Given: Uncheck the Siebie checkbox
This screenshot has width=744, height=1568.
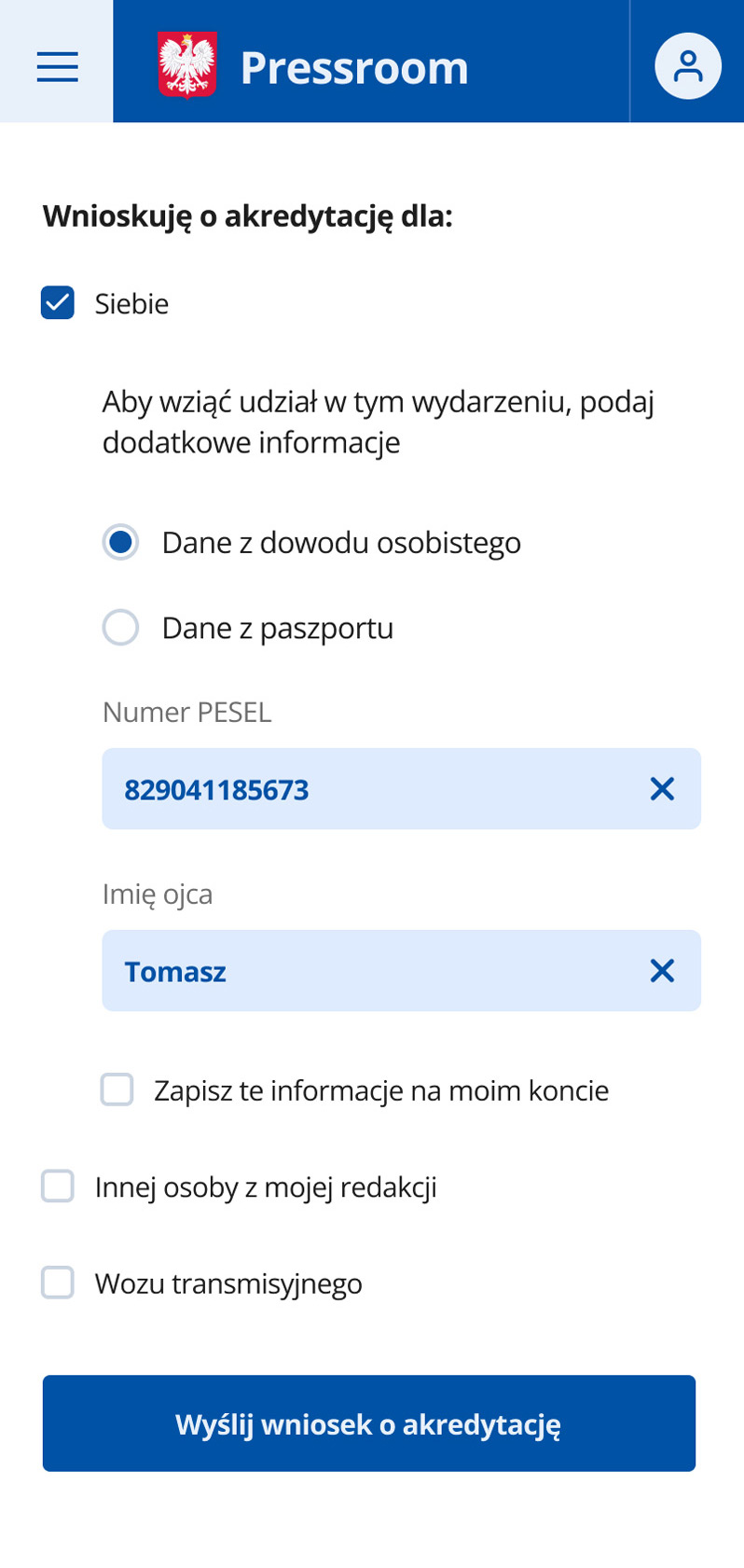Looking at the screenshot, I should tap(57, 303).
